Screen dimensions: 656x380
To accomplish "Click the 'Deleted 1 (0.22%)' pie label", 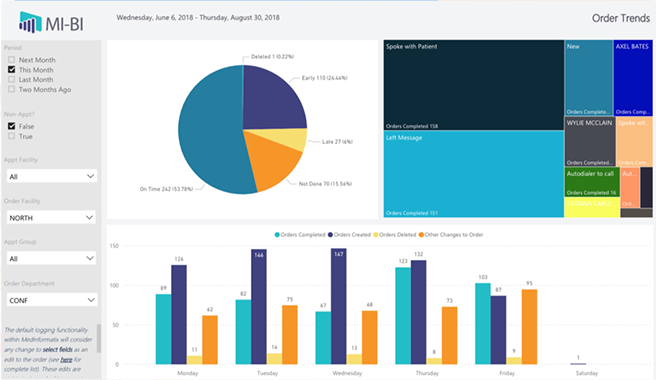I will click(272, 56).
